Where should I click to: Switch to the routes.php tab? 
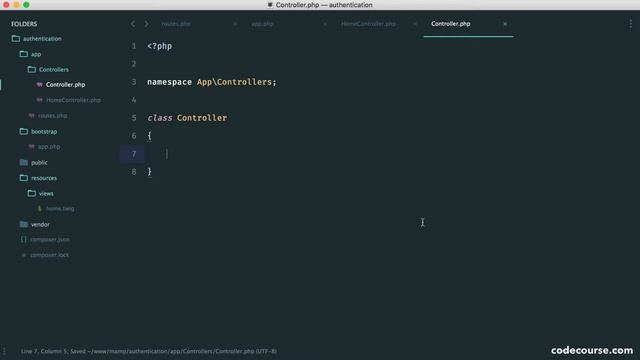(176, 24)
